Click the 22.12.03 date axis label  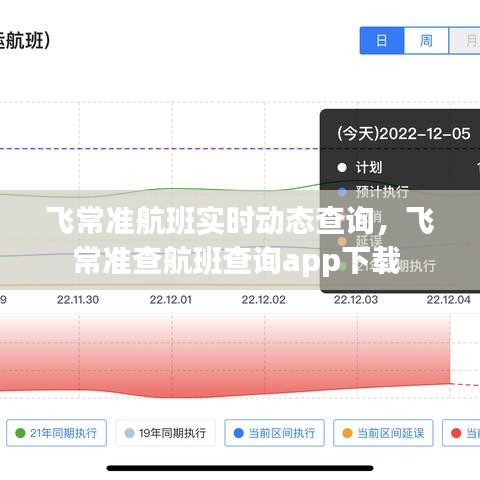(356, 300)
